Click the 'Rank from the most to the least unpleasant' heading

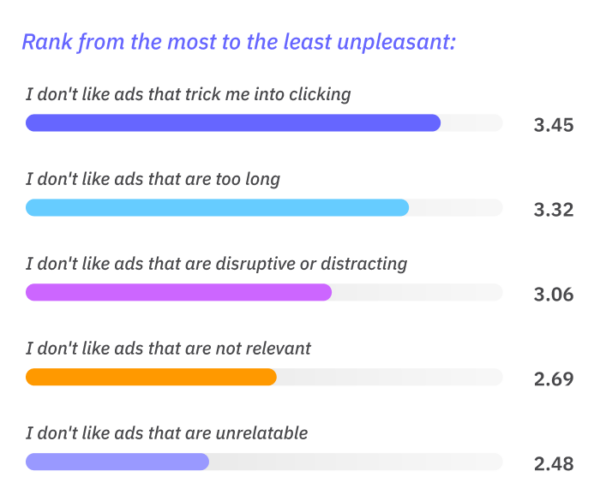click(239, 42)
